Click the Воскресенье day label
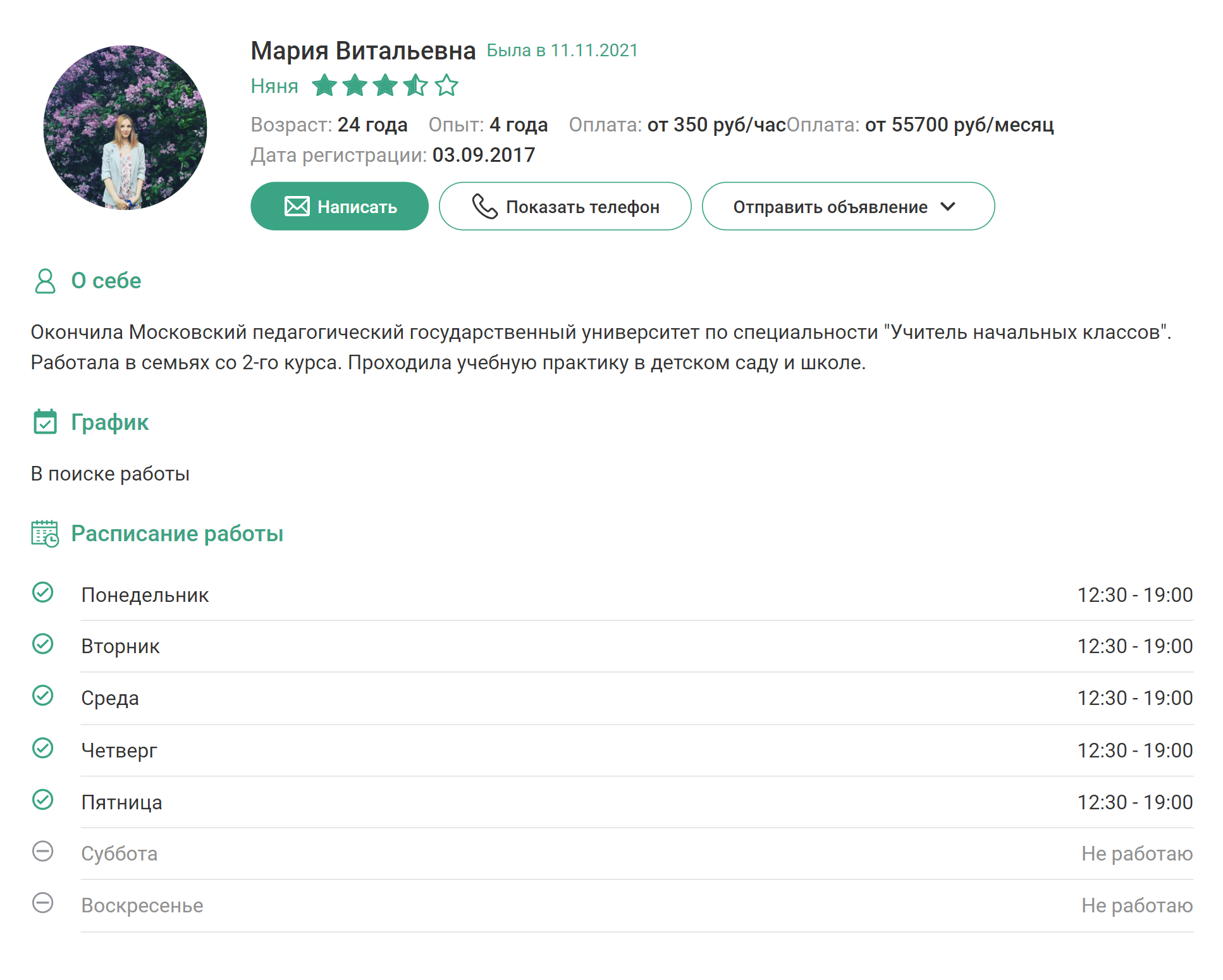1223x980 pixels. pos(142,906)
